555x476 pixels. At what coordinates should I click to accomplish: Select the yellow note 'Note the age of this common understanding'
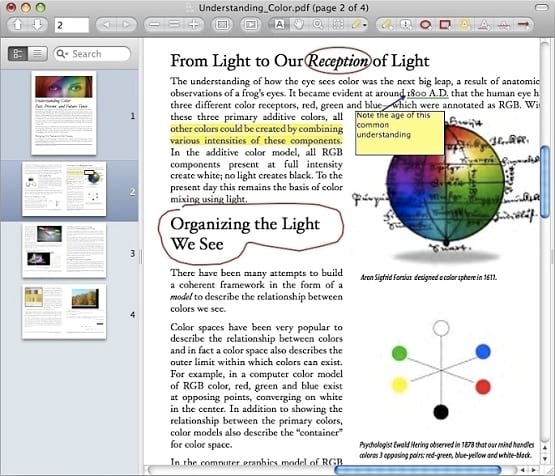(x=400, y=133)
